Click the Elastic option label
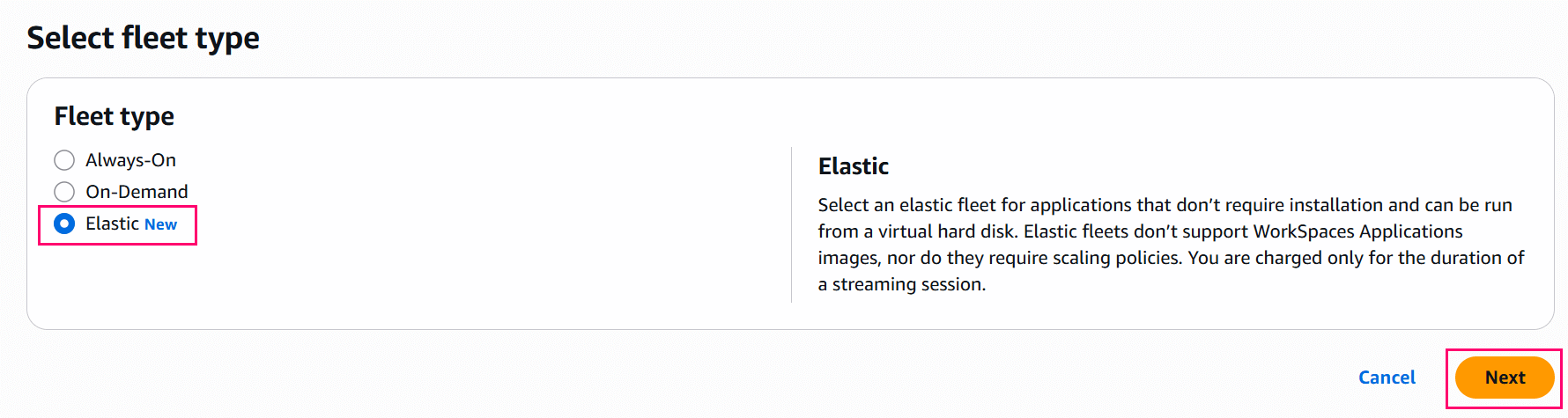Image resolution: width=1568 pixels, height=418 pixels. (112, 224)
